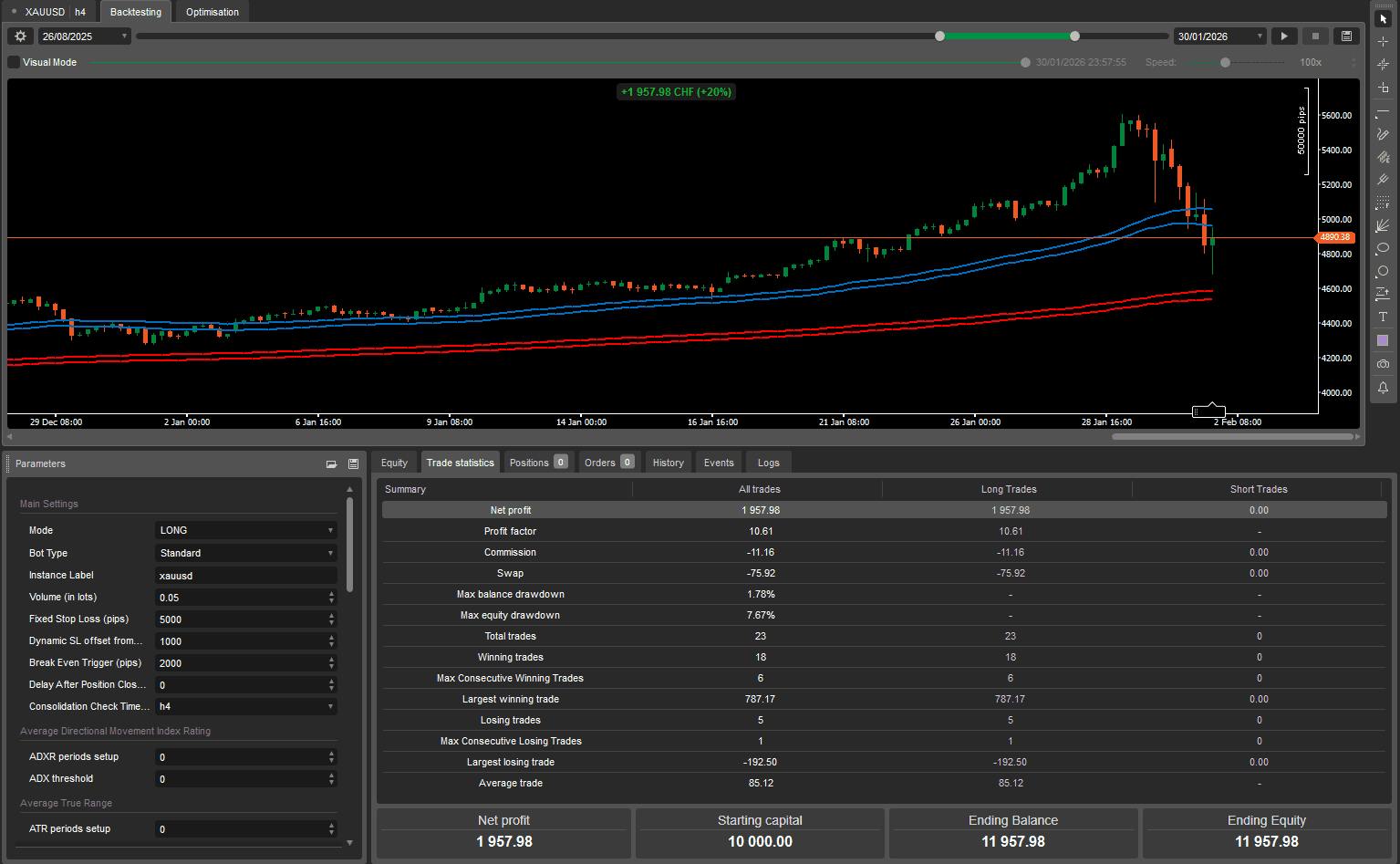Click the Short Trades column header
Viewport: 1400px width, 864px height.
pos(1259,489)
